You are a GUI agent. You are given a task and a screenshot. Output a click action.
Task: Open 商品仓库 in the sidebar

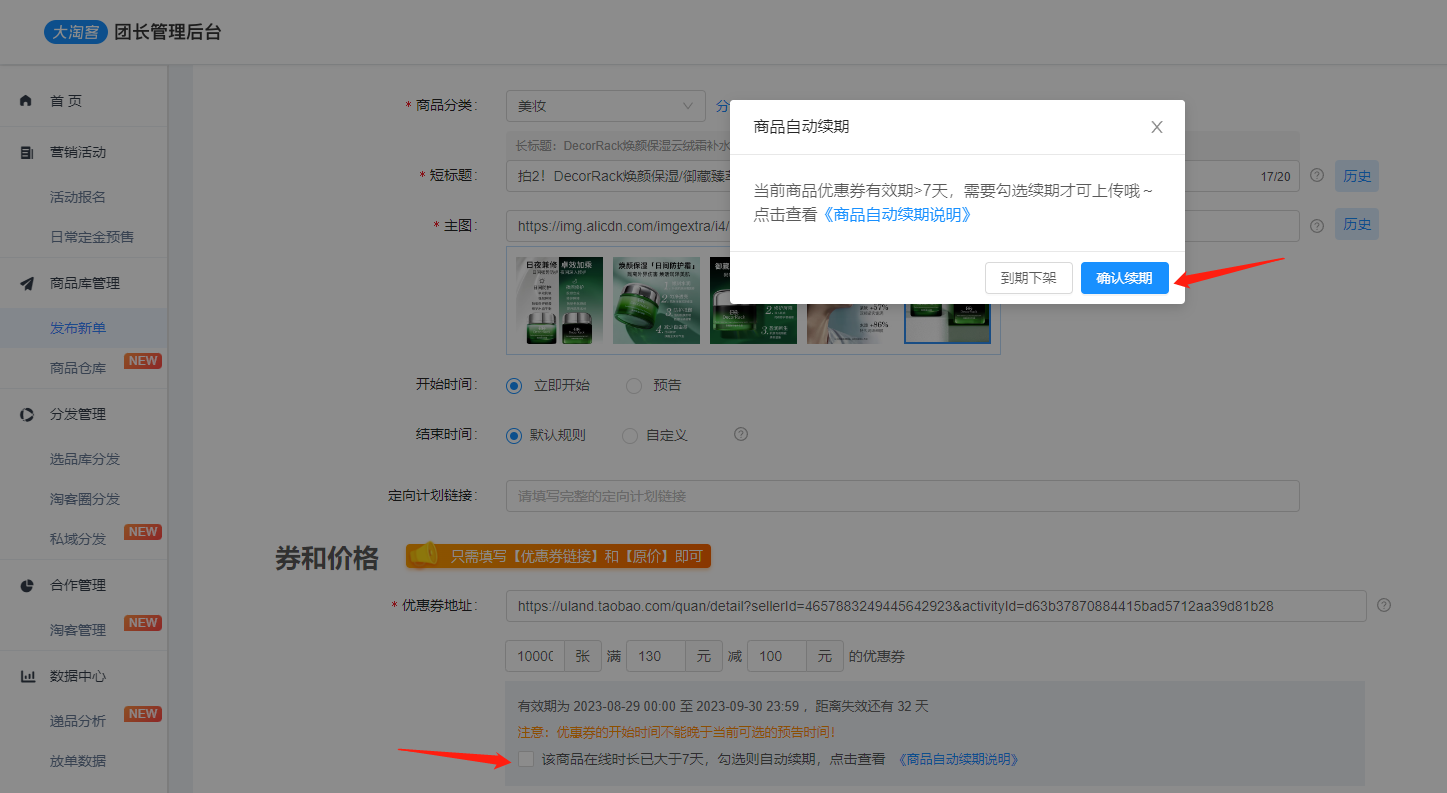[x=78, y=368]
